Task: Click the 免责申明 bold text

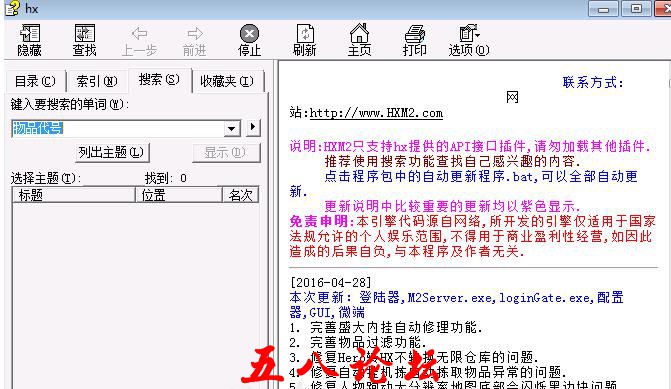Action: [x=322, y=221]
